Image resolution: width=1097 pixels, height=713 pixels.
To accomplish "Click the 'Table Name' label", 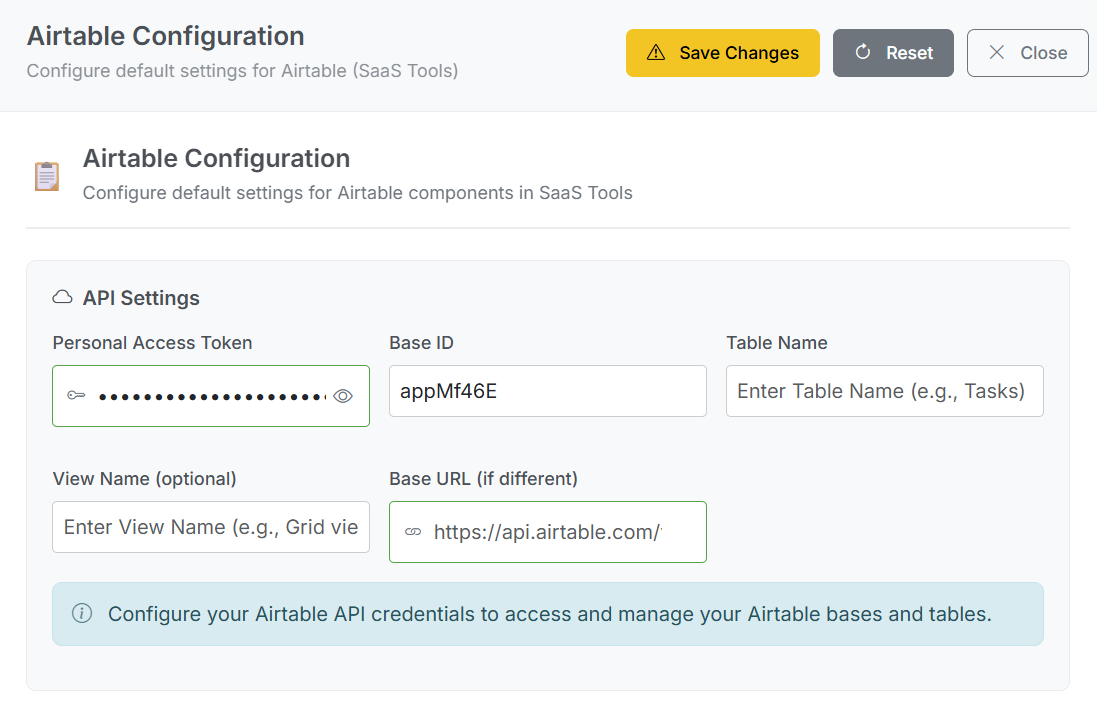I will (777, 343).
